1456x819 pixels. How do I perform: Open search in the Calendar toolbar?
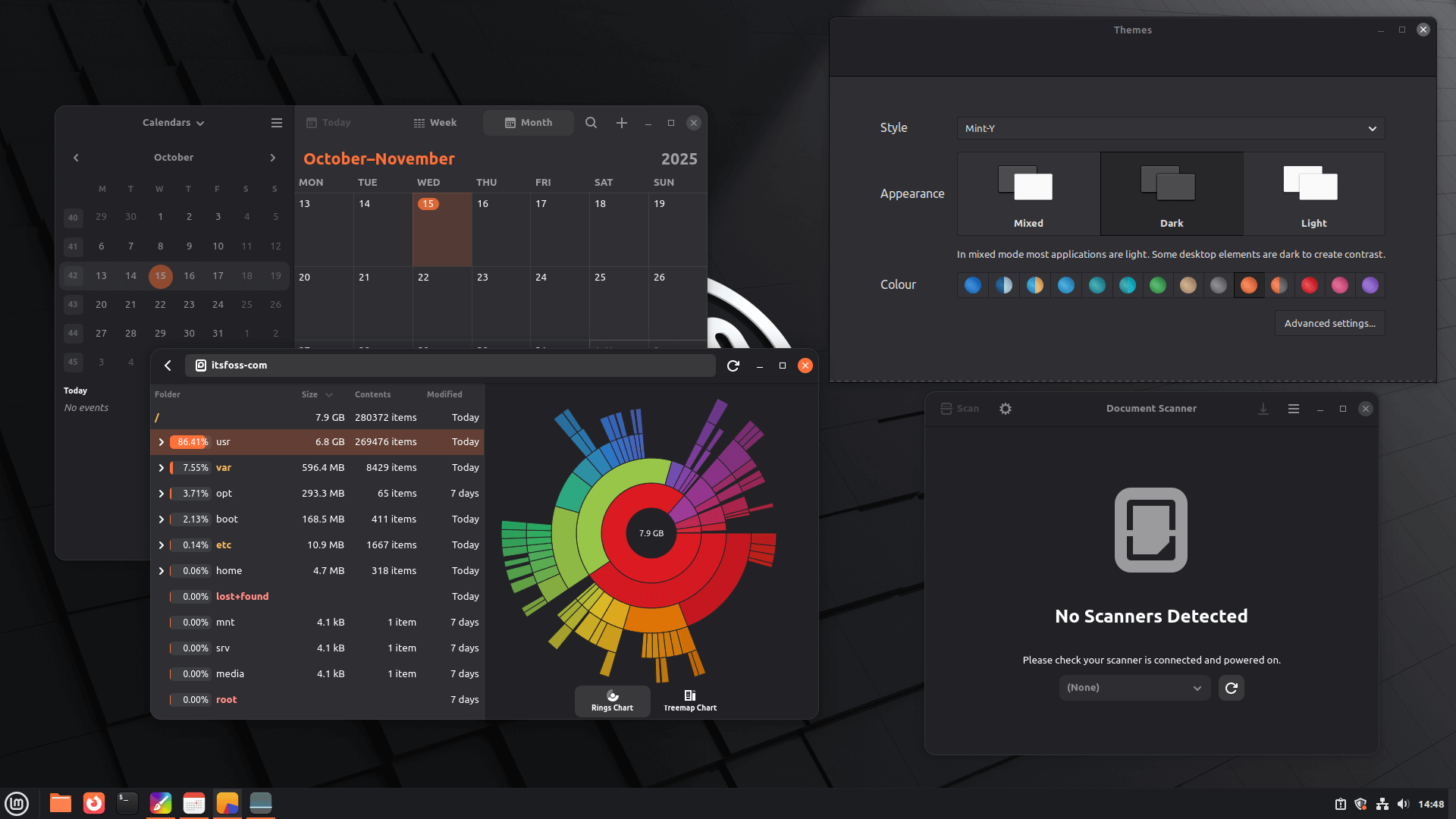(x=591, y=122)
